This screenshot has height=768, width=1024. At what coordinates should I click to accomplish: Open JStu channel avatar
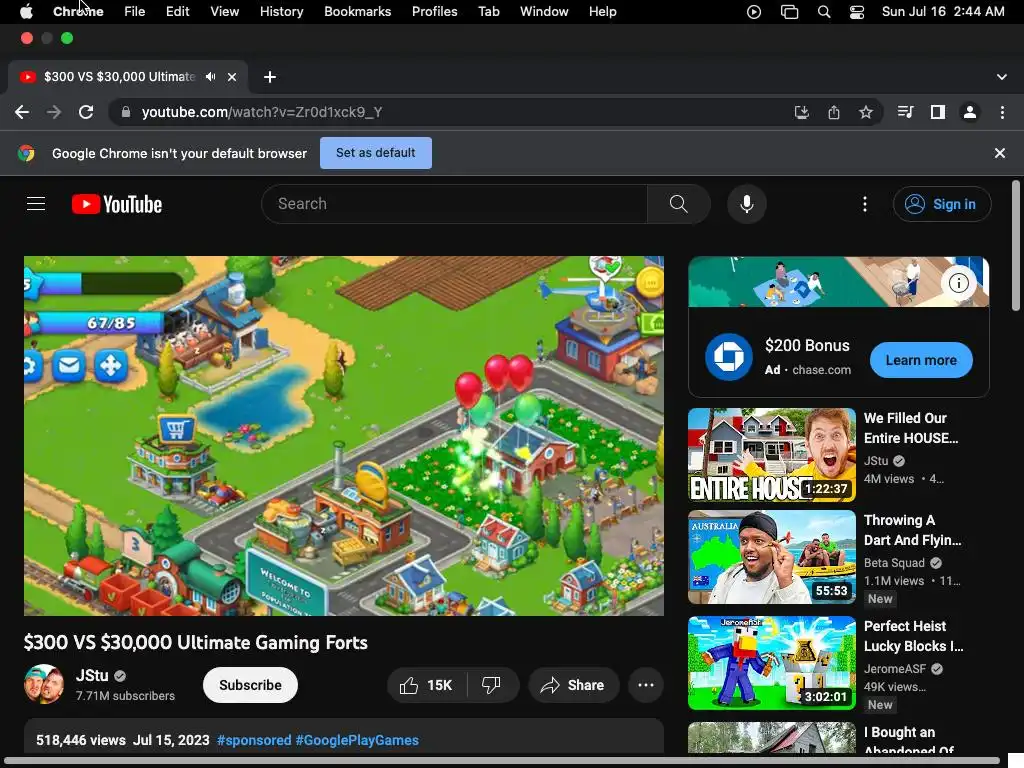tap(44, 684)
